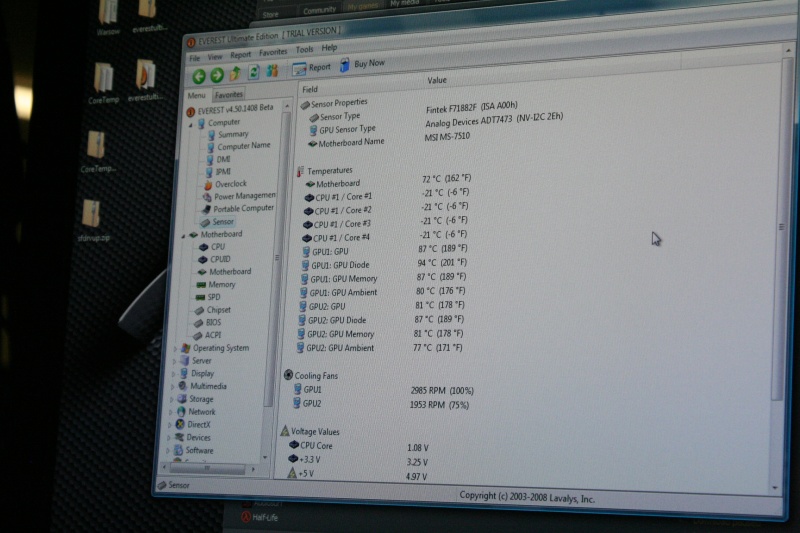Select Computer Name in the tree
Viewport: 800px width, 533px height.
click(238, 146)
